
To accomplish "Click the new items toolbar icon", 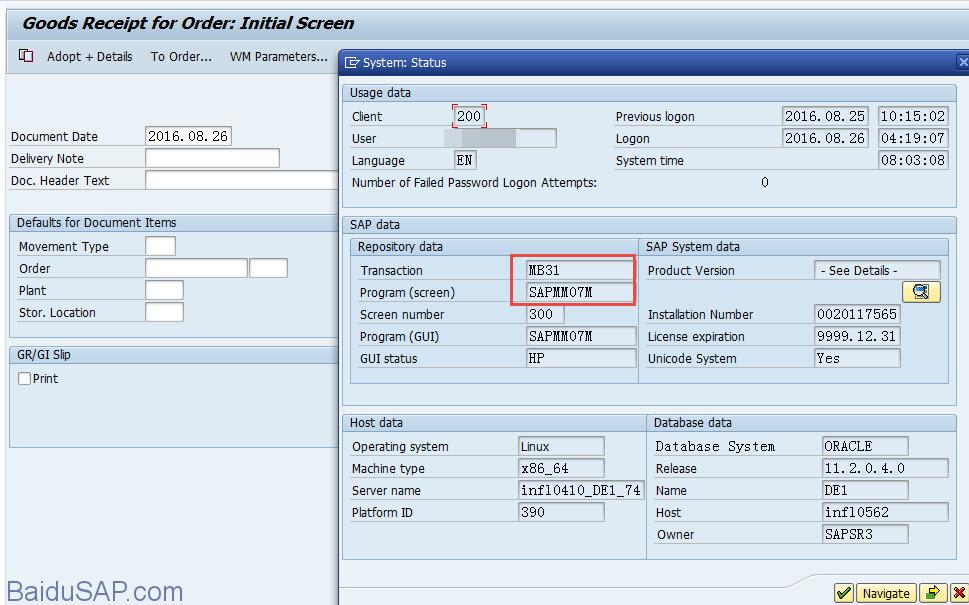I will tap(26, 57).
